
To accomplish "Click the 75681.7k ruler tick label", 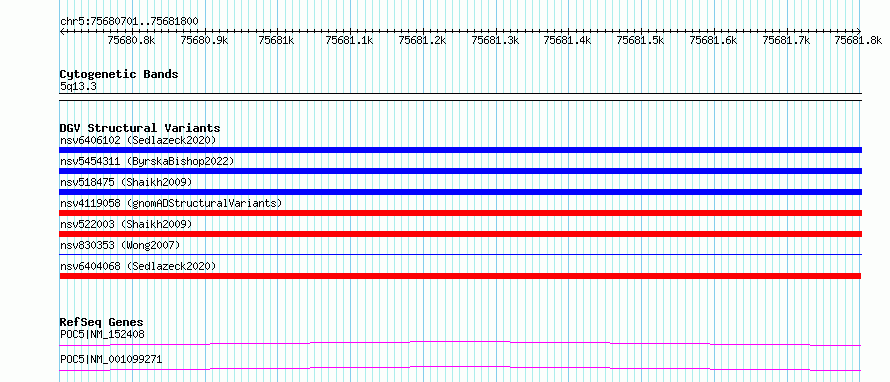I will point(786,40).
